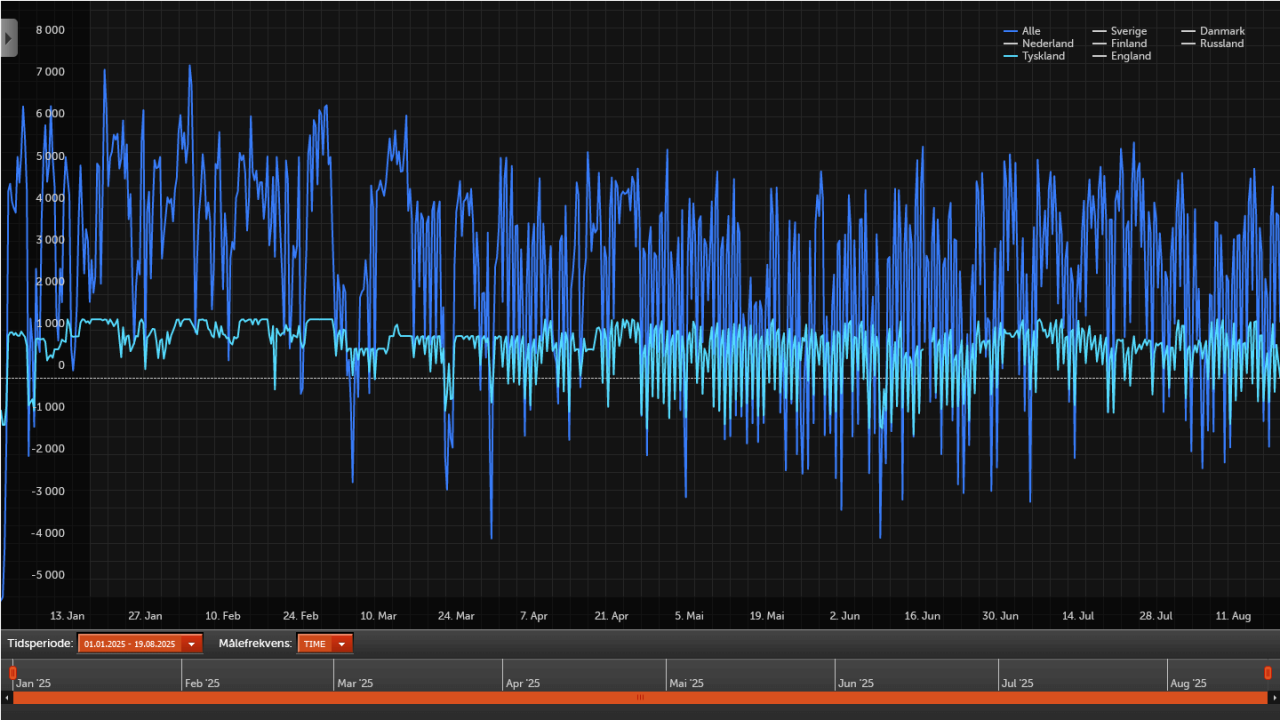Open the Målefrekvens TIME dropdown

pos(340,643)
